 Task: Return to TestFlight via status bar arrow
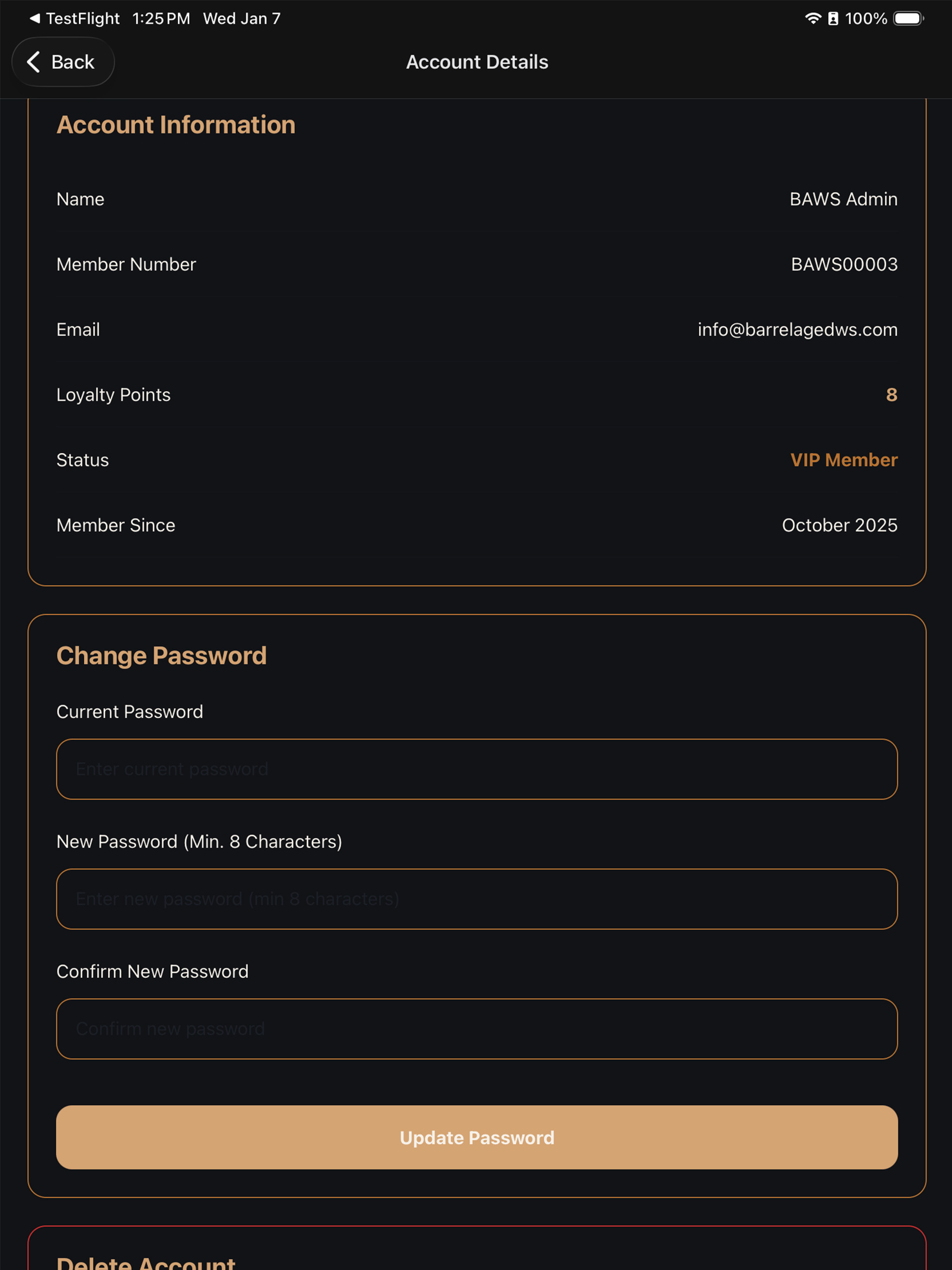click(35, 19)
